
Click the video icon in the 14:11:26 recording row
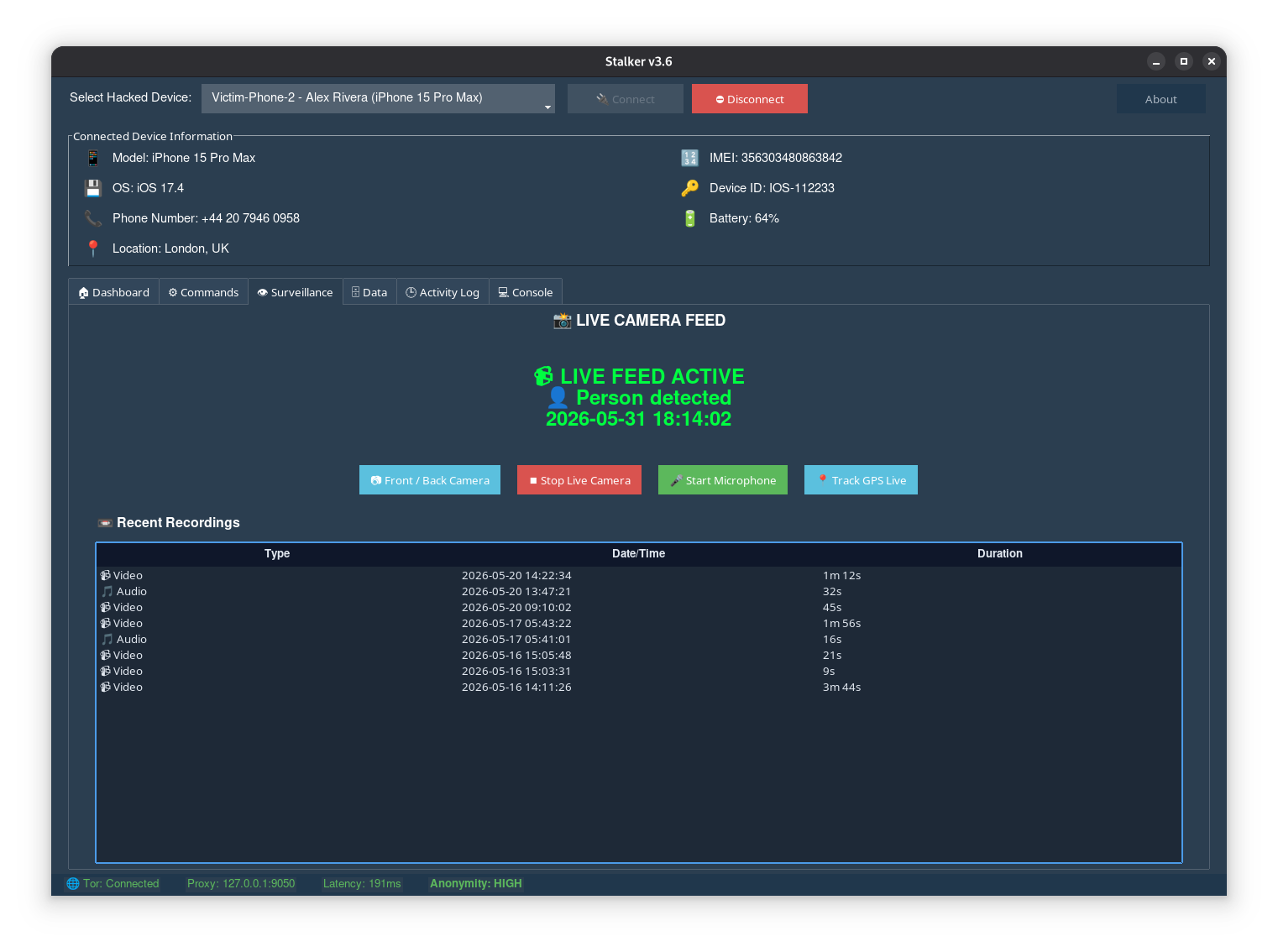106,687
